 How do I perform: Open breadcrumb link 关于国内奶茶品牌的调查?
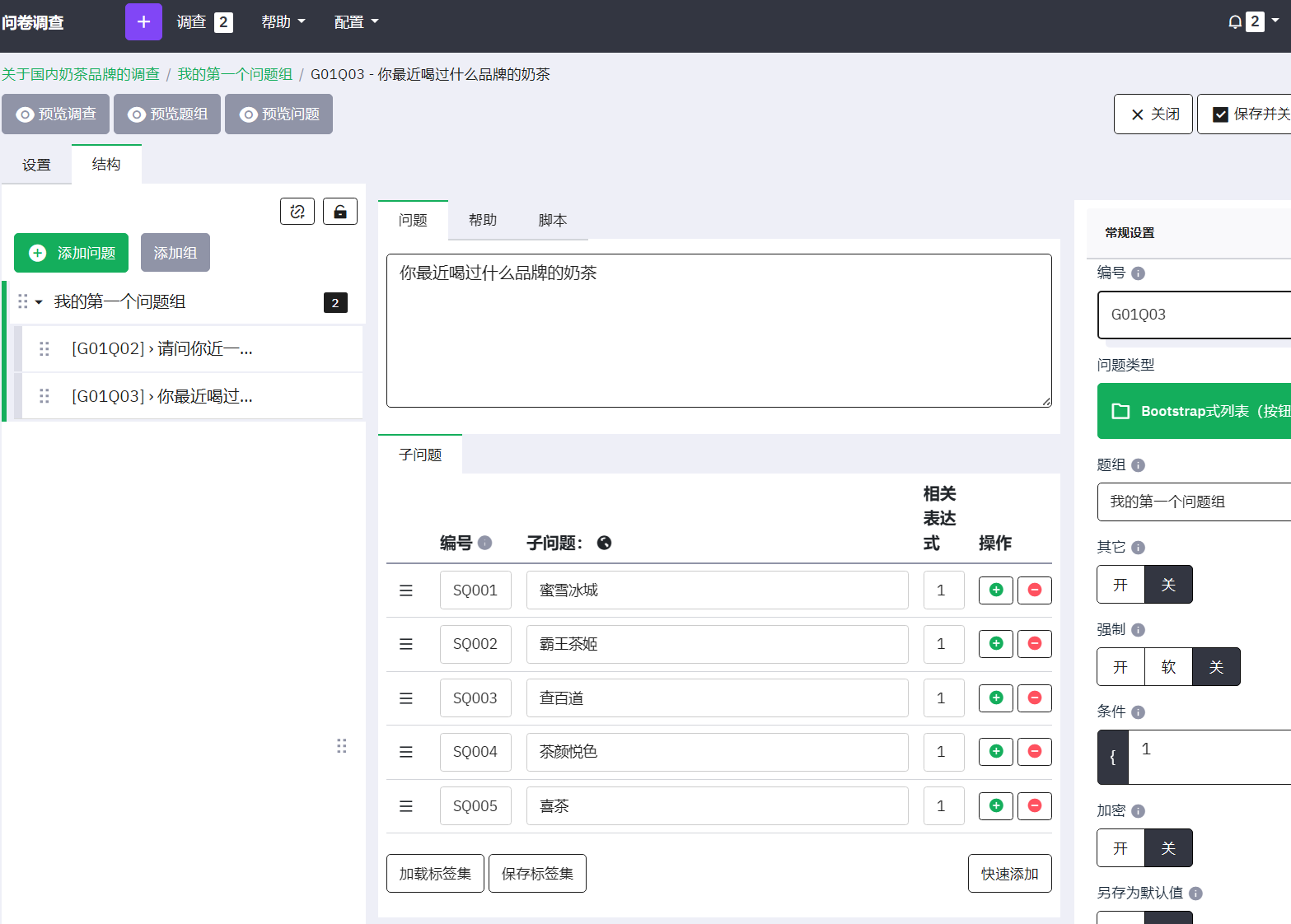81,75
